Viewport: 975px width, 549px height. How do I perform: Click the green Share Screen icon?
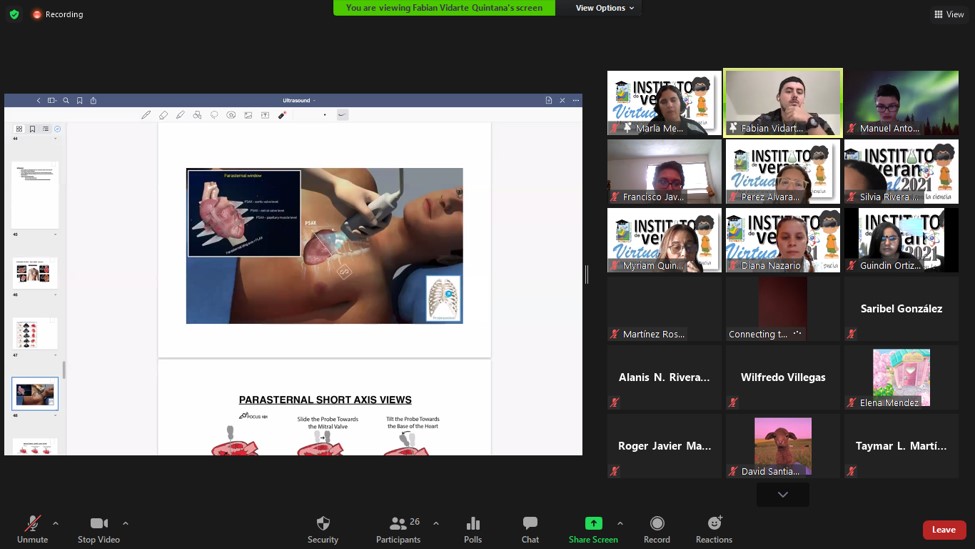(x=593, y=524)
